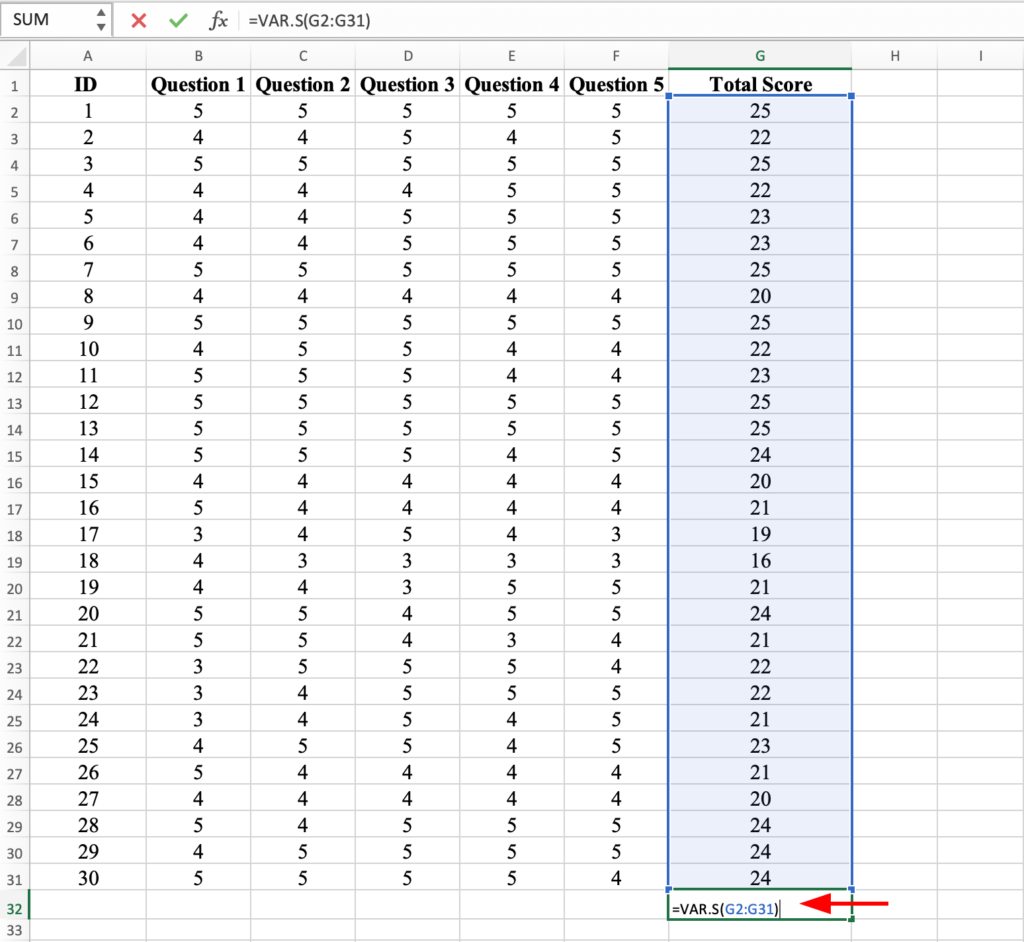
Task: Select the Total Score header cell
Action: pos(760,85)
